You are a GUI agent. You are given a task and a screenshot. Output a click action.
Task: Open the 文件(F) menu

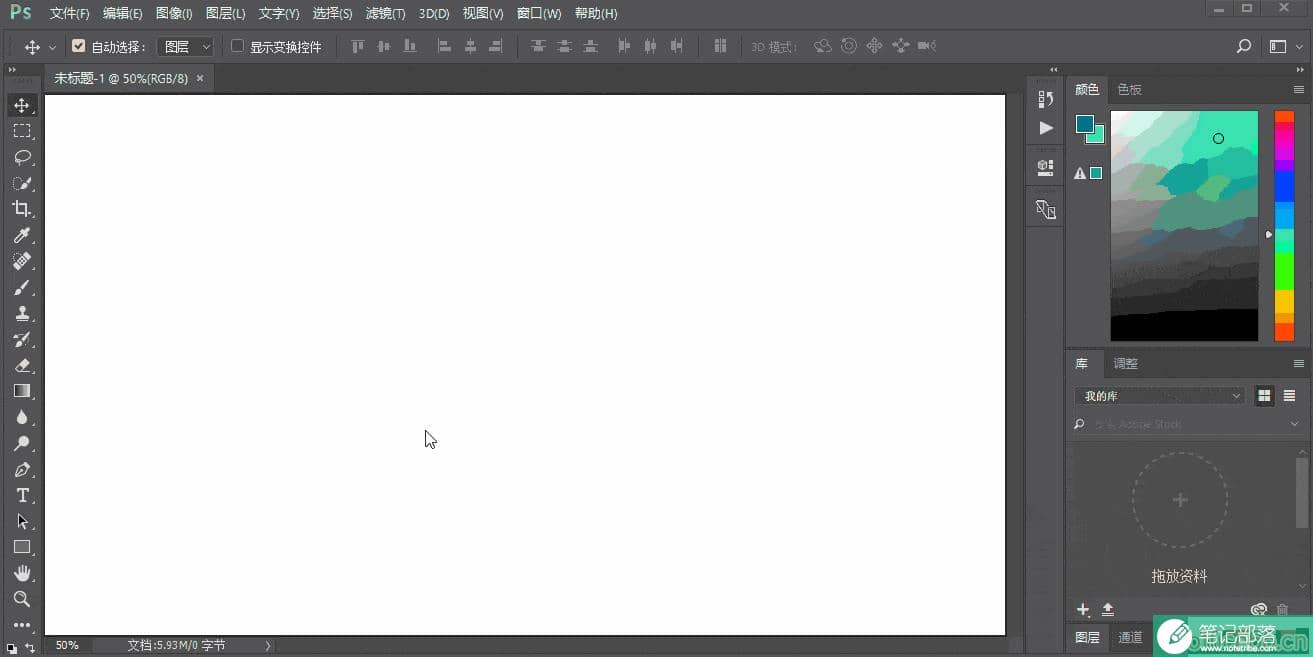(69, 14)
